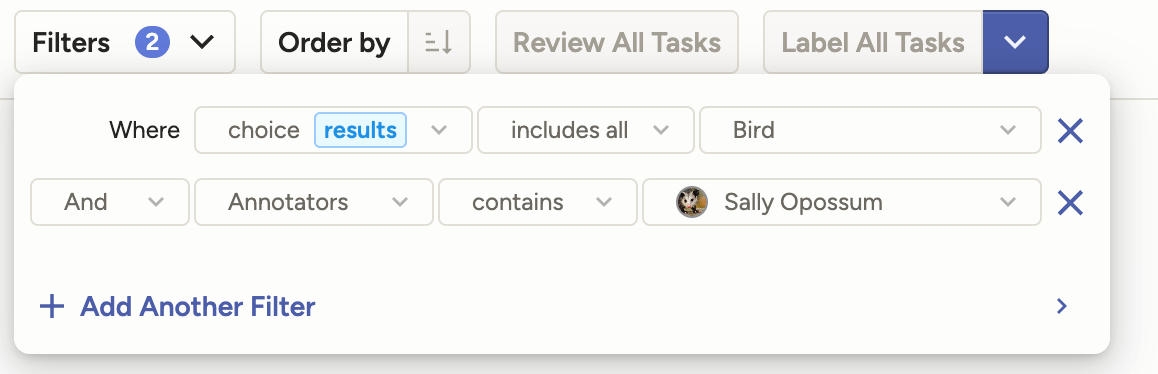Change the contains operator dropdown
1158x374 pixels.
[538, 202]
